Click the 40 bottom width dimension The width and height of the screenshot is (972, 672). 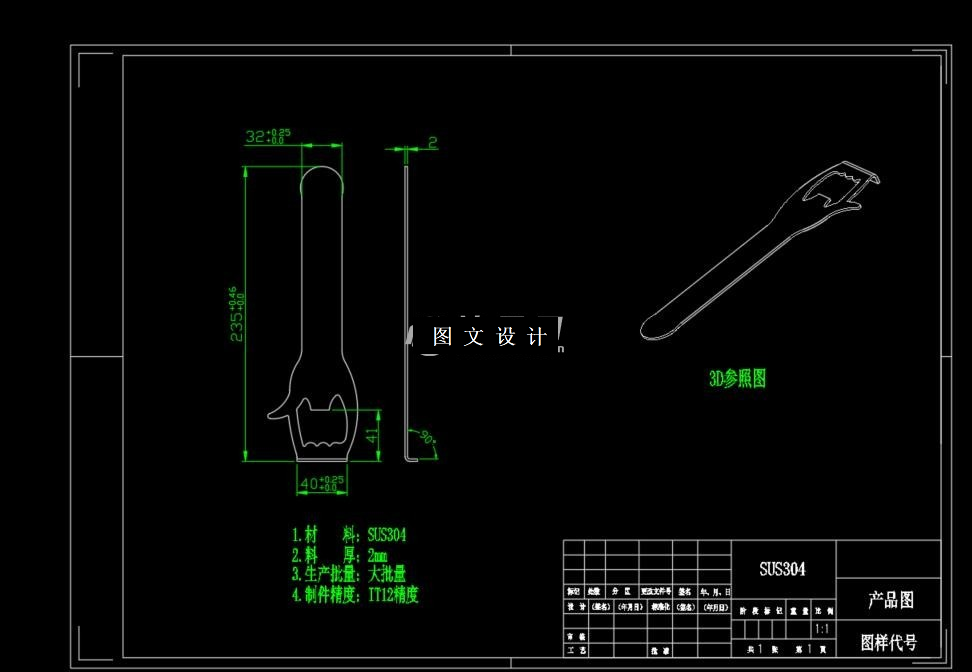322,483
